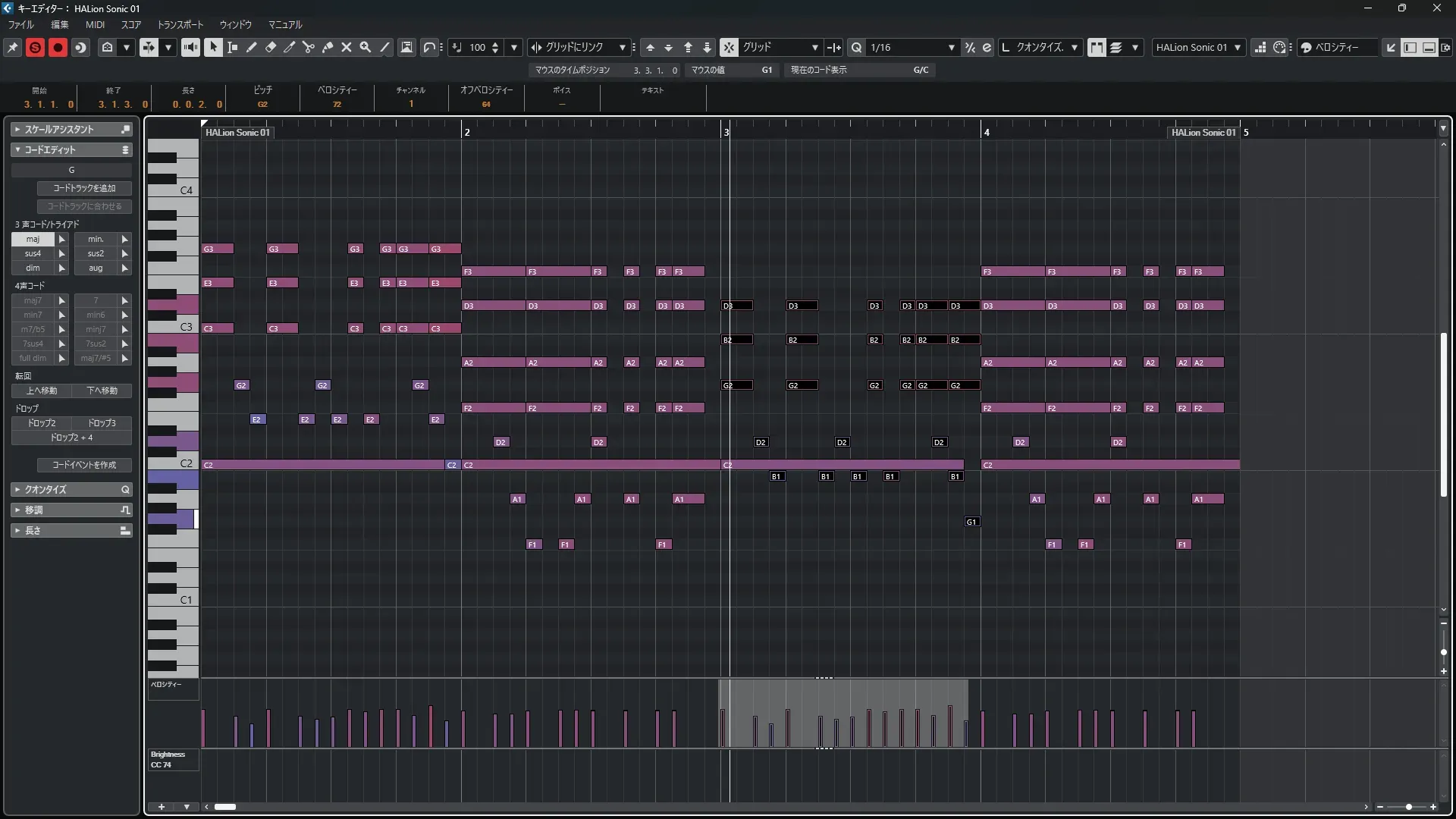
Task: Select the Mute X tool
Action: click(347, 47)
